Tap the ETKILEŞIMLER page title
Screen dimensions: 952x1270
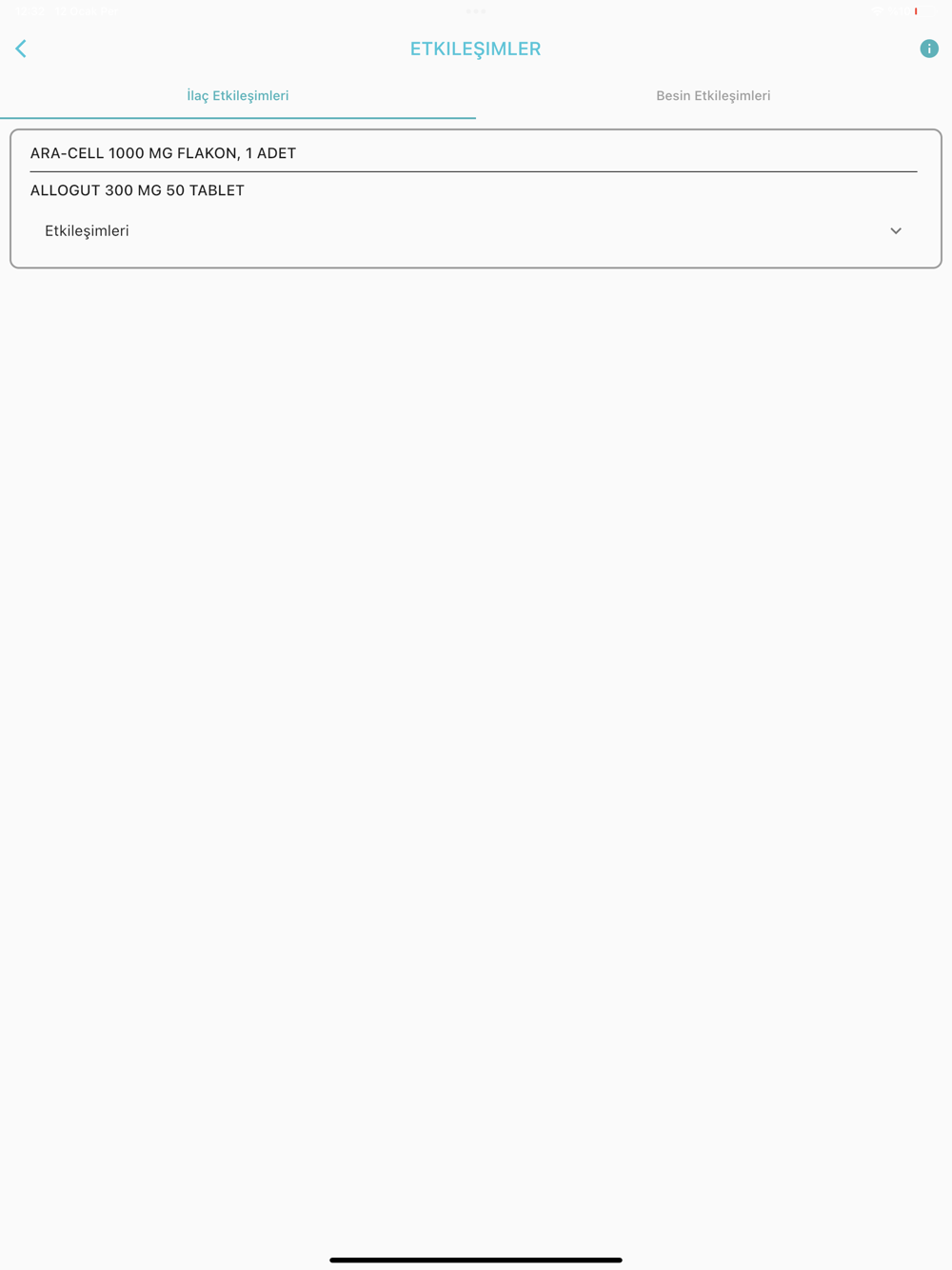tap(475, 49)
